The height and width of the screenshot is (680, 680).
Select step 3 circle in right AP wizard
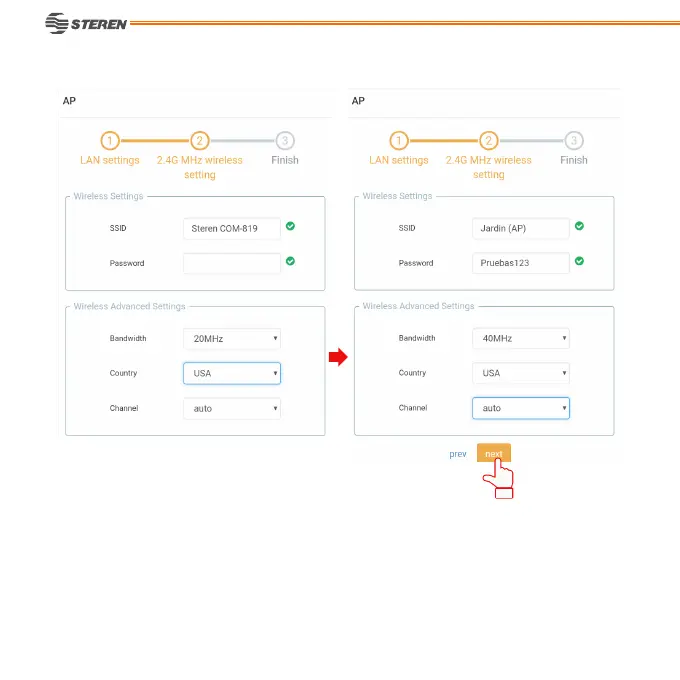tap(574, 141)
